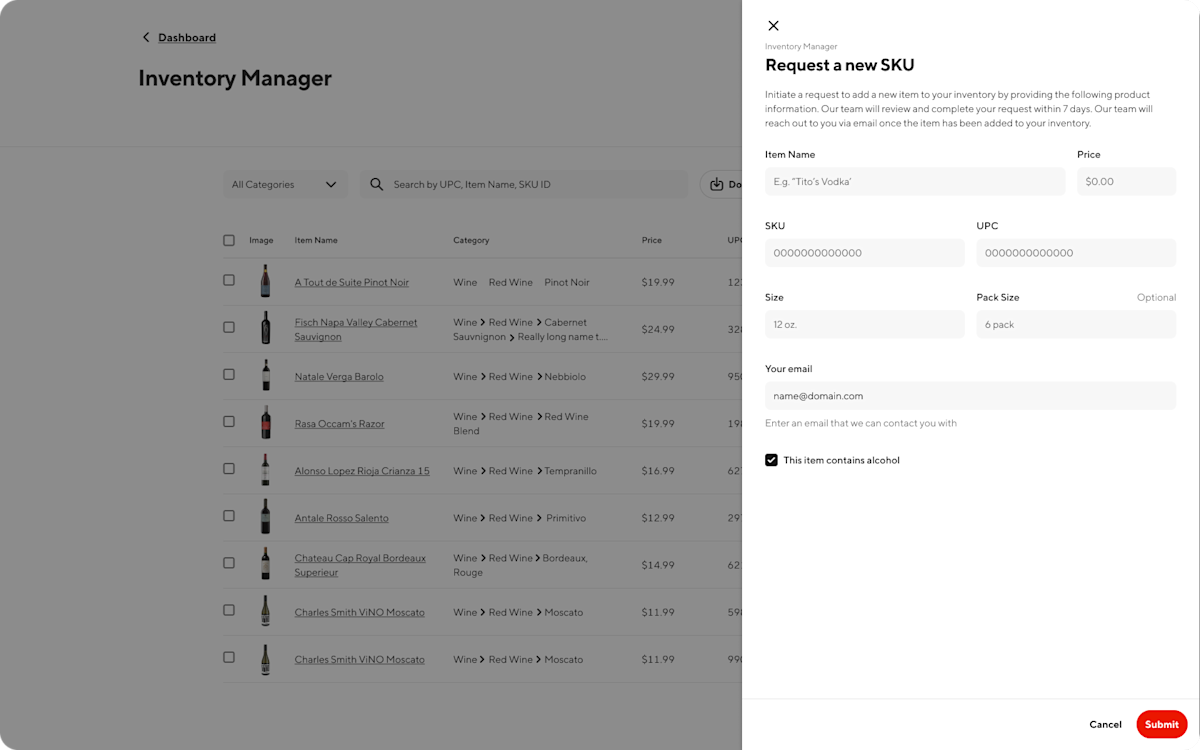
Task: Open A Tout de Suite Pinot Noir item
Action: coord(351,282)
